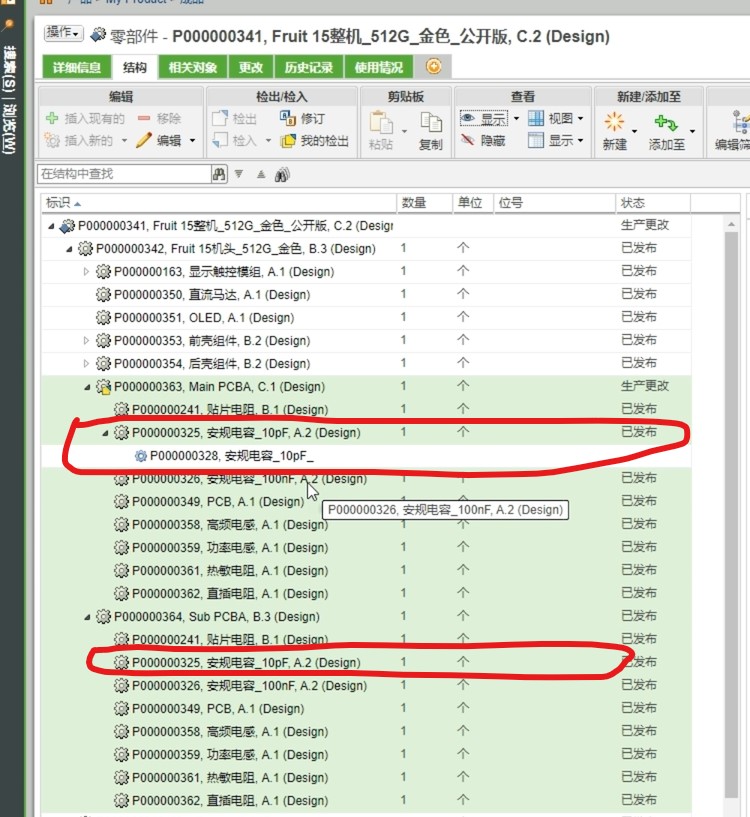Viewport: 750px width, 817px height.
Task: Click the 数量 column header
Action: pos(425,203)
